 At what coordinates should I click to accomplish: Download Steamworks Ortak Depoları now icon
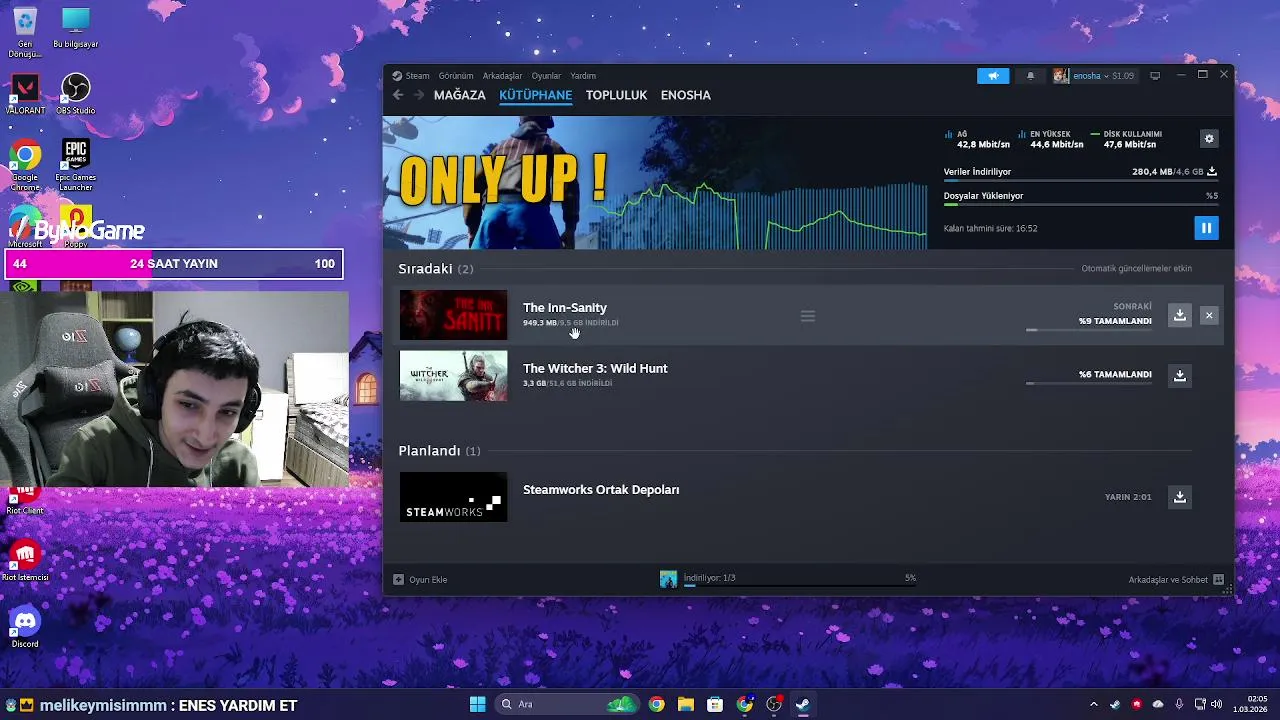pyautogui.click(x=1180, y=497)
